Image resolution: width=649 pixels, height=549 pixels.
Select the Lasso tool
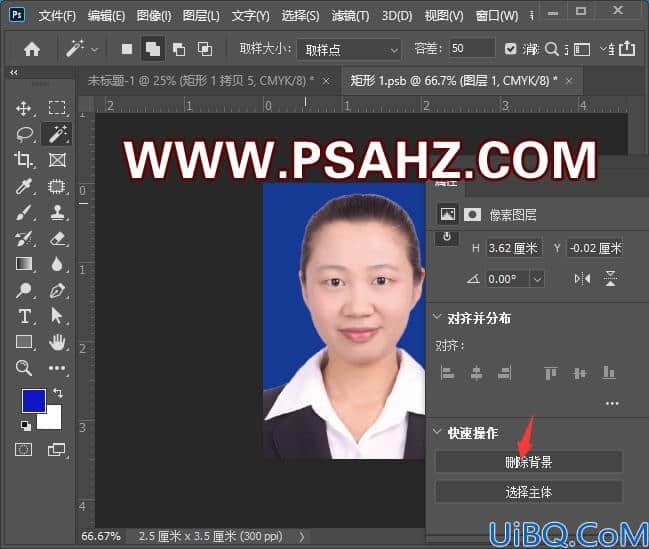point(24,134)
